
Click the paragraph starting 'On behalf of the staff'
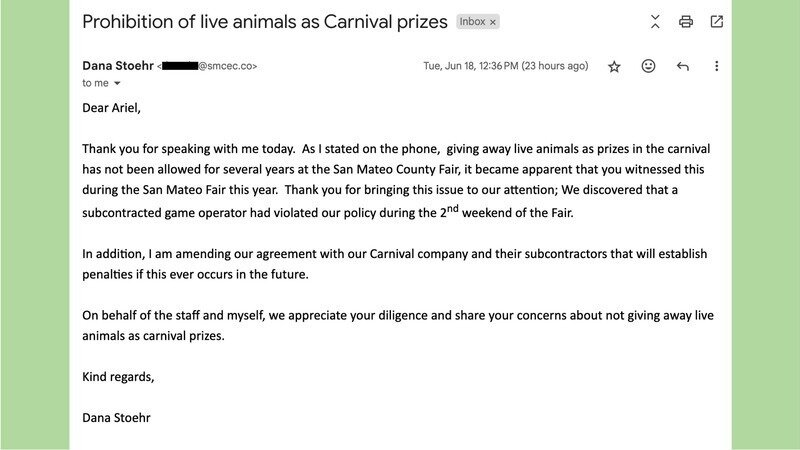click(396, 325)
